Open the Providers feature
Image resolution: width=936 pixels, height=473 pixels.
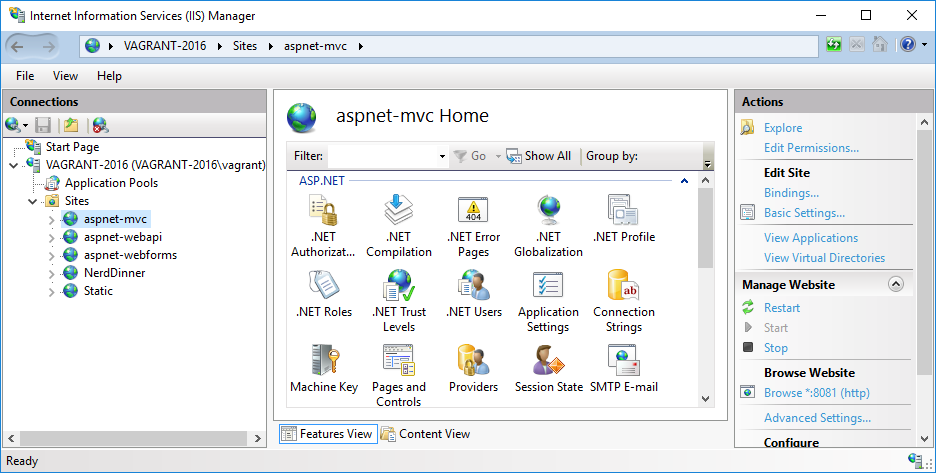[473, 369]
